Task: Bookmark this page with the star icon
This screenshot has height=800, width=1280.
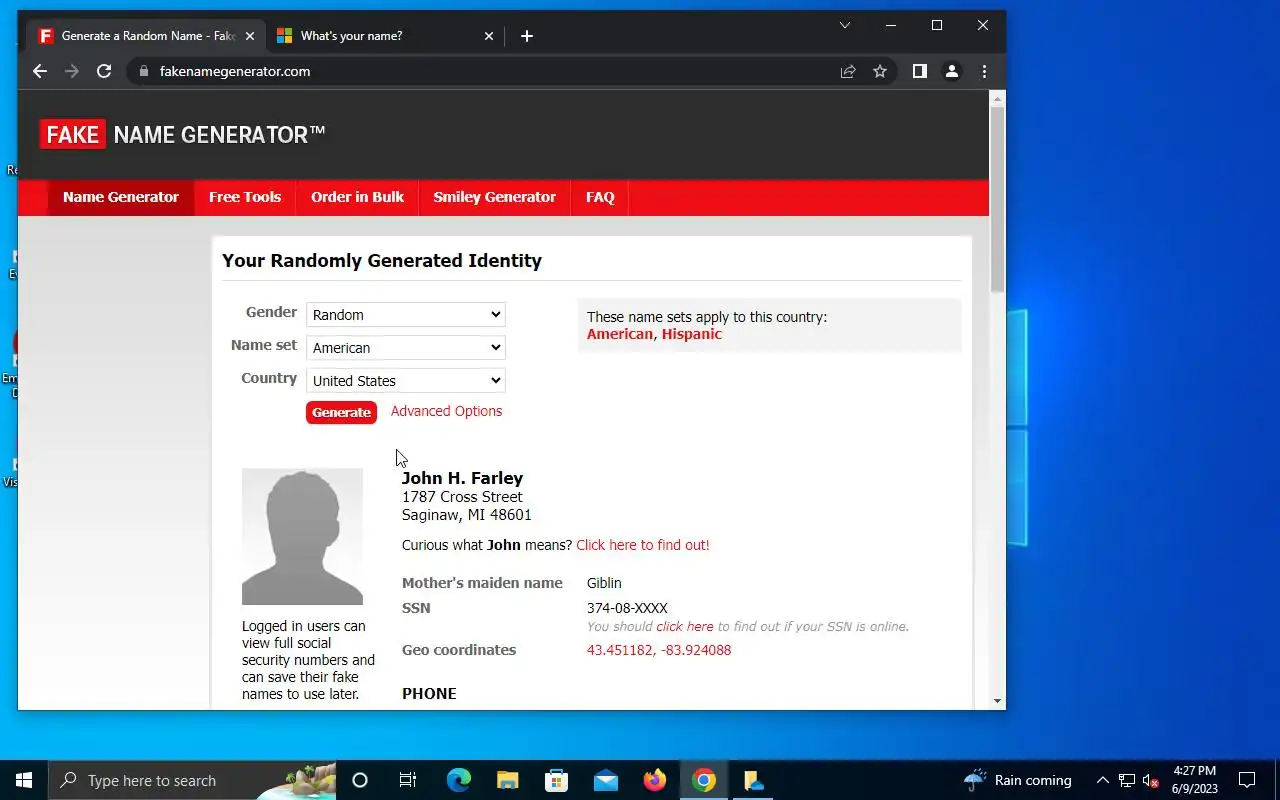Action: point(880,71)
